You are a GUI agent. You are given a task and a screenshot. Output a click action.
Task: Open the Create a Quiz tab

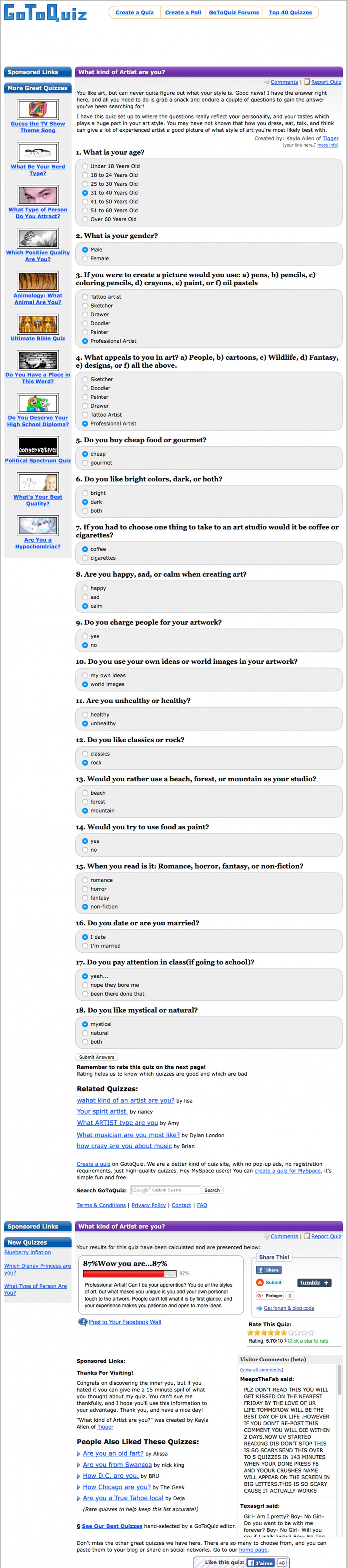(x=135, y=12)
